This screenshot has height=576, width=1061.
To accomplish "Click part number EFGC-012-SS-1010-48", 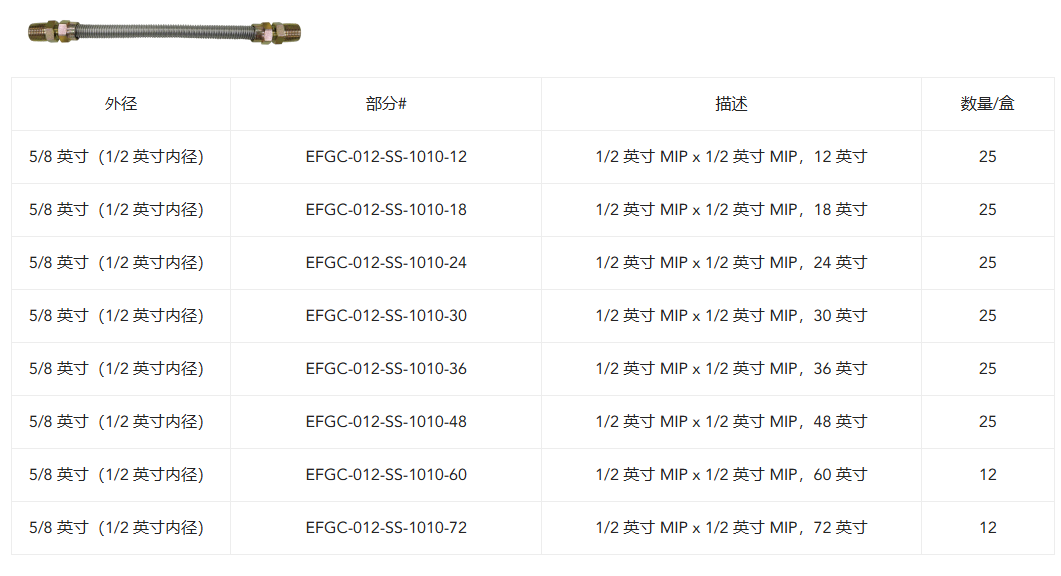I will pyautogui.click(x=386, y=422).
